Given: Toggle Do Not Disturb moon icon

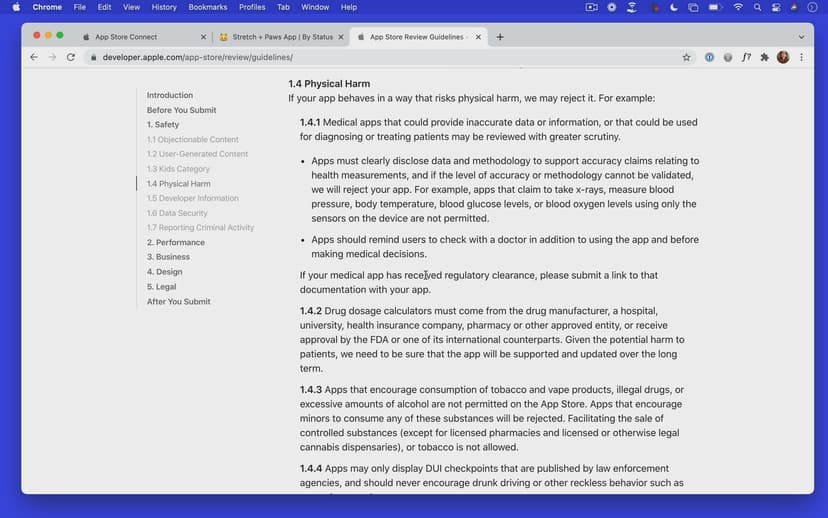Looking at the screenshot, I should pyautogui.click(x=675, y=7).
